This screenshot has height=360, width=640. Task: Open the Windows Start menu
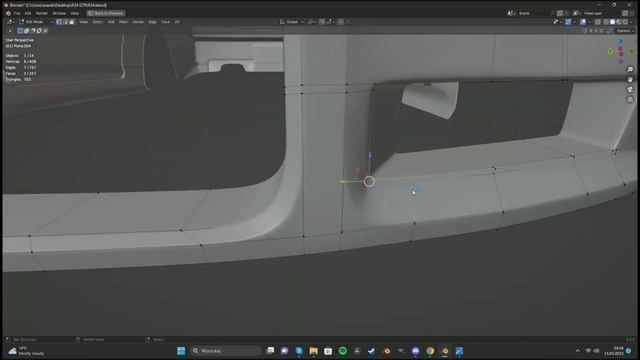coord(181,351)
